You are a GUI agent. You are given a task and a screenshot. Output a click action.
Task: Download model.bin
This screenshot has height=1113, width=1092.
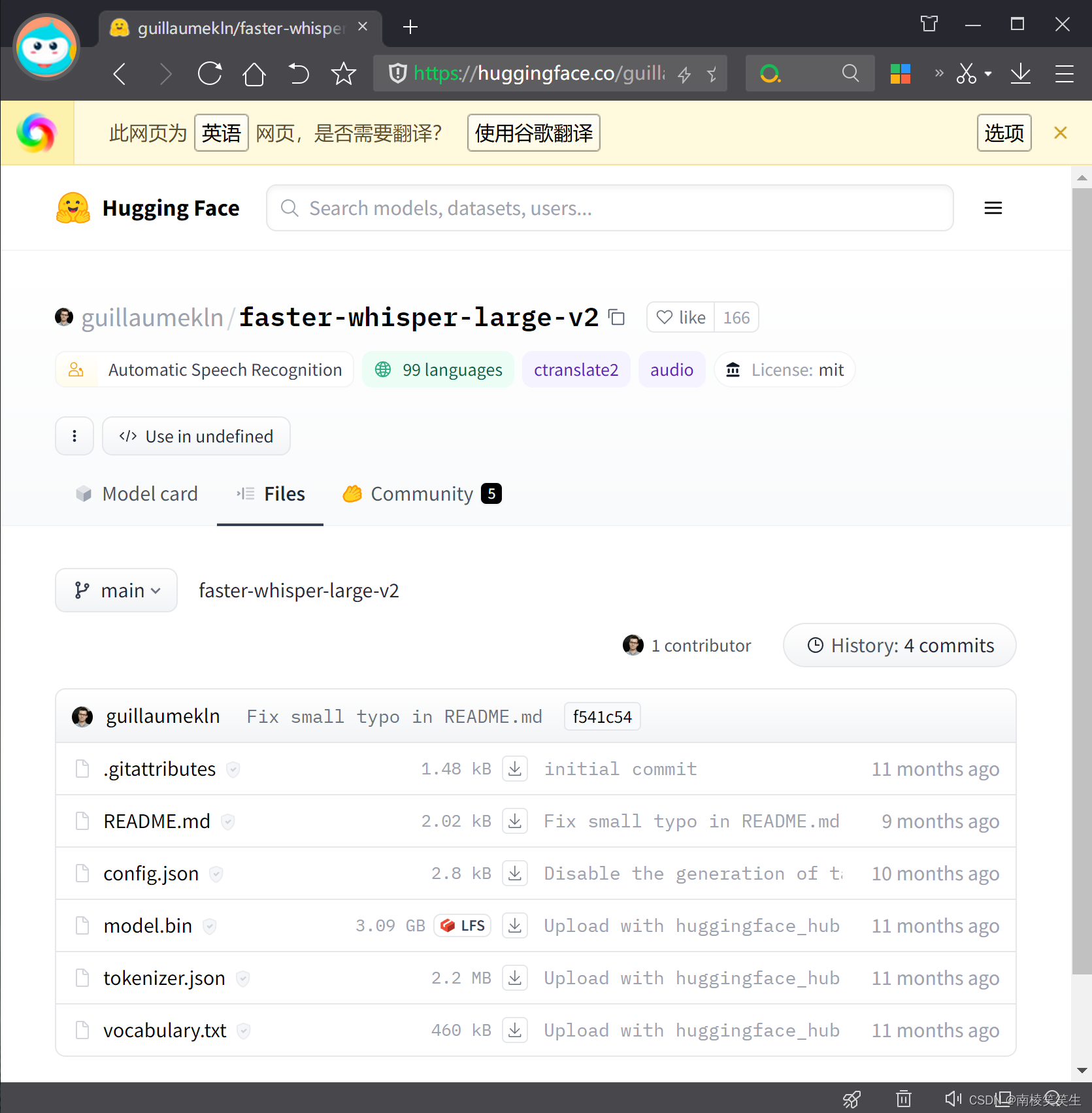(x=515, y=925)
